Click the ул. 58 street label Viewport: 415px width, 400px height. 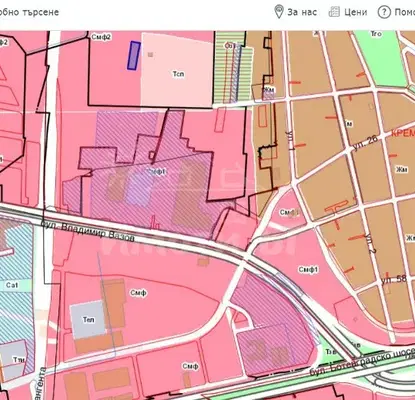click(x=394, y=279)
